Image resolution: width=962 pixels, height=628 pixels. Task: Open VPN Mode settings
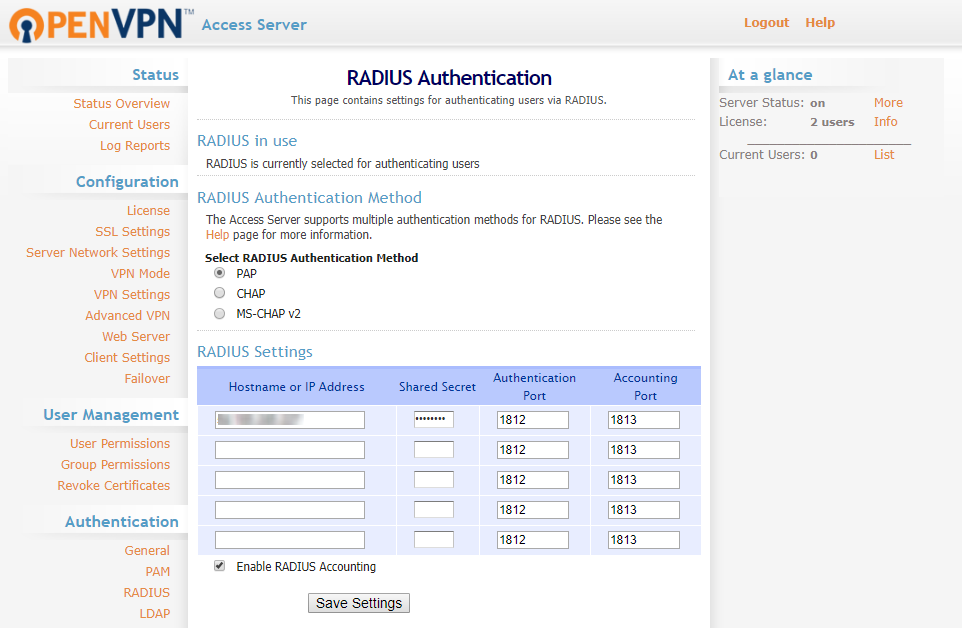pyautogui.click(x=140, y=273)
